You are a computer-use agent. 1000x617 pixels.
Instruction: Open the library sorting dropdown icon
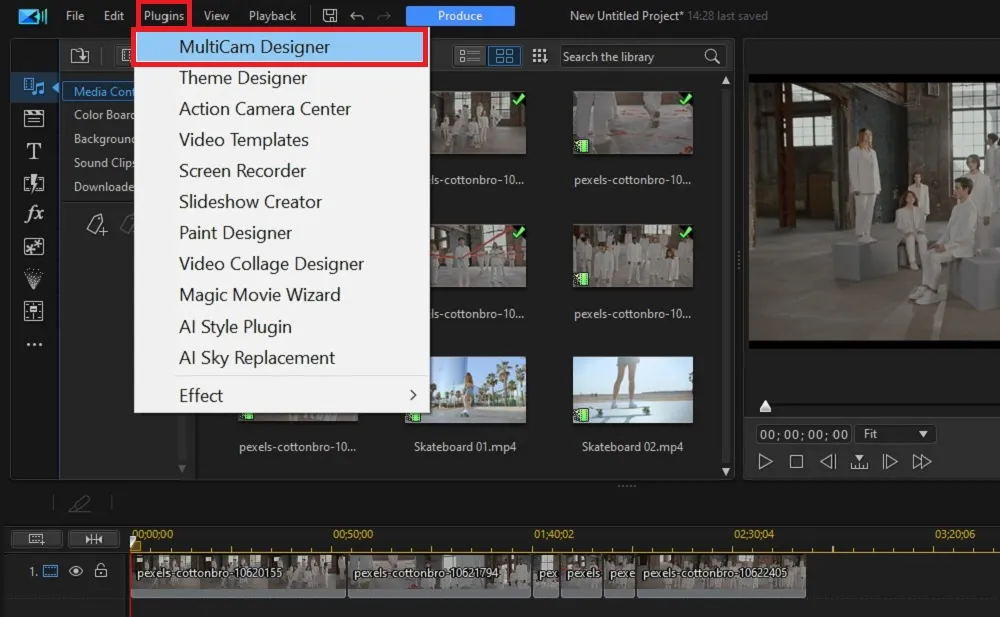pos(539,56)
